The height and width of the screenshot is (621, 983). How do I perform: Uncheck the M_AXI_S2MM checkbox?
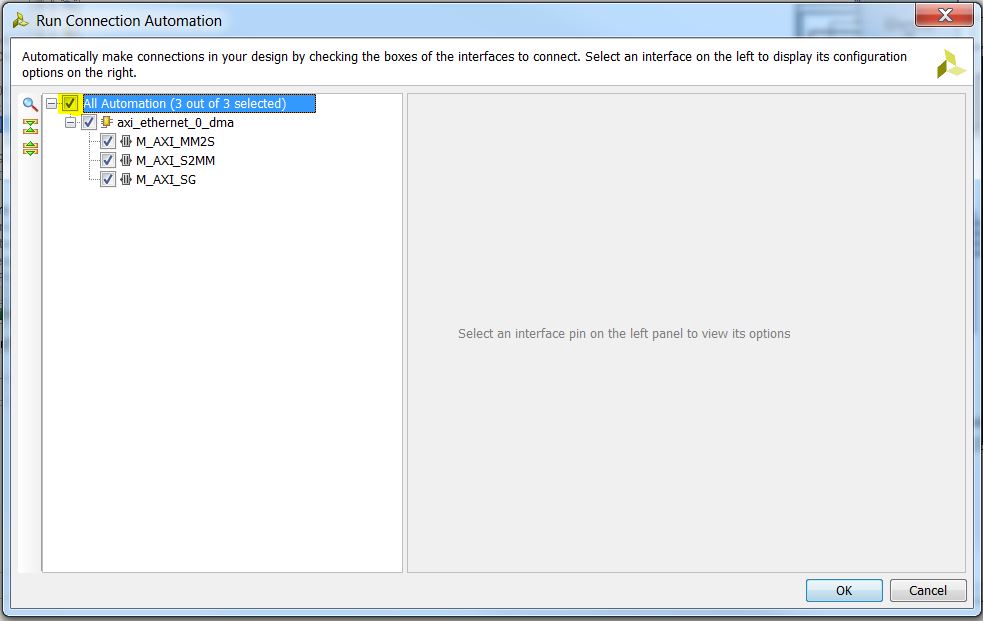108,160
